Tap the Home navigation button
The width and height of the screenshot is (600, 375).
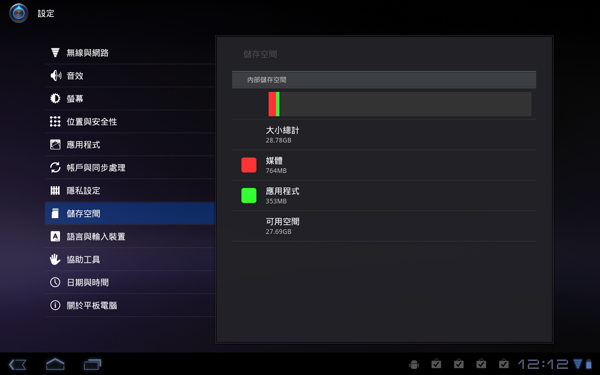point(55,364)
